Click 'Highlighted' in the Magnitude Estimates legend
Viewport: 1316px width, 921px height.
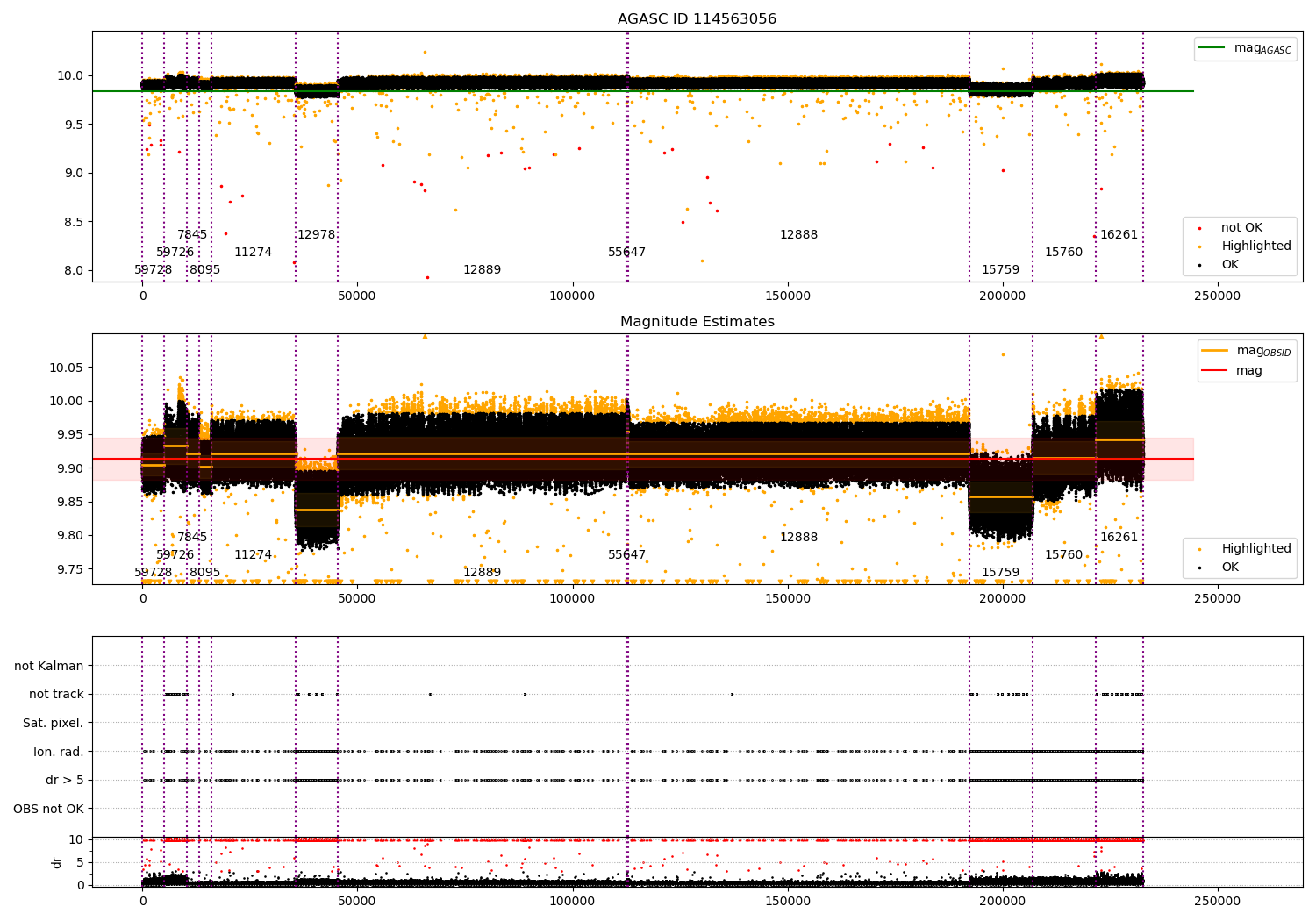(x=1255, y=549)
